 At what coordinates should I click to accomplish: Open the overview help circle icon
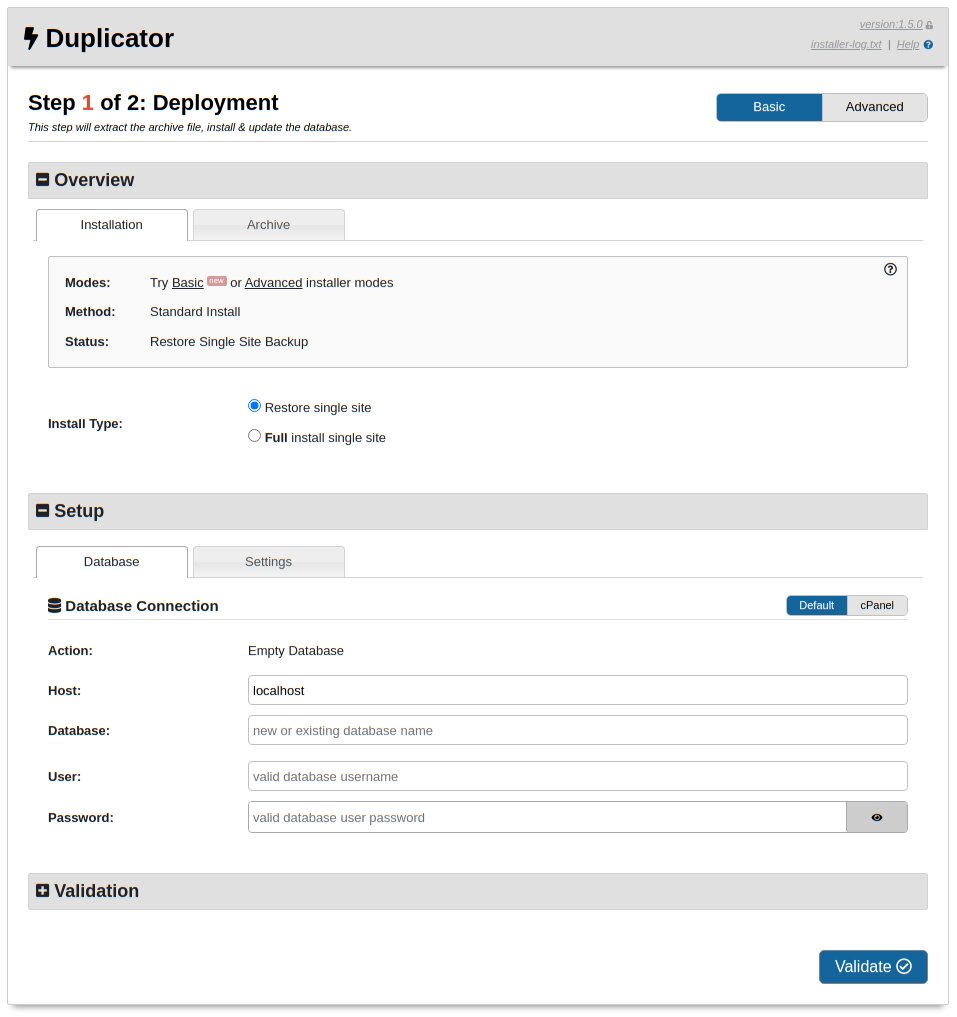click(890, 269)
